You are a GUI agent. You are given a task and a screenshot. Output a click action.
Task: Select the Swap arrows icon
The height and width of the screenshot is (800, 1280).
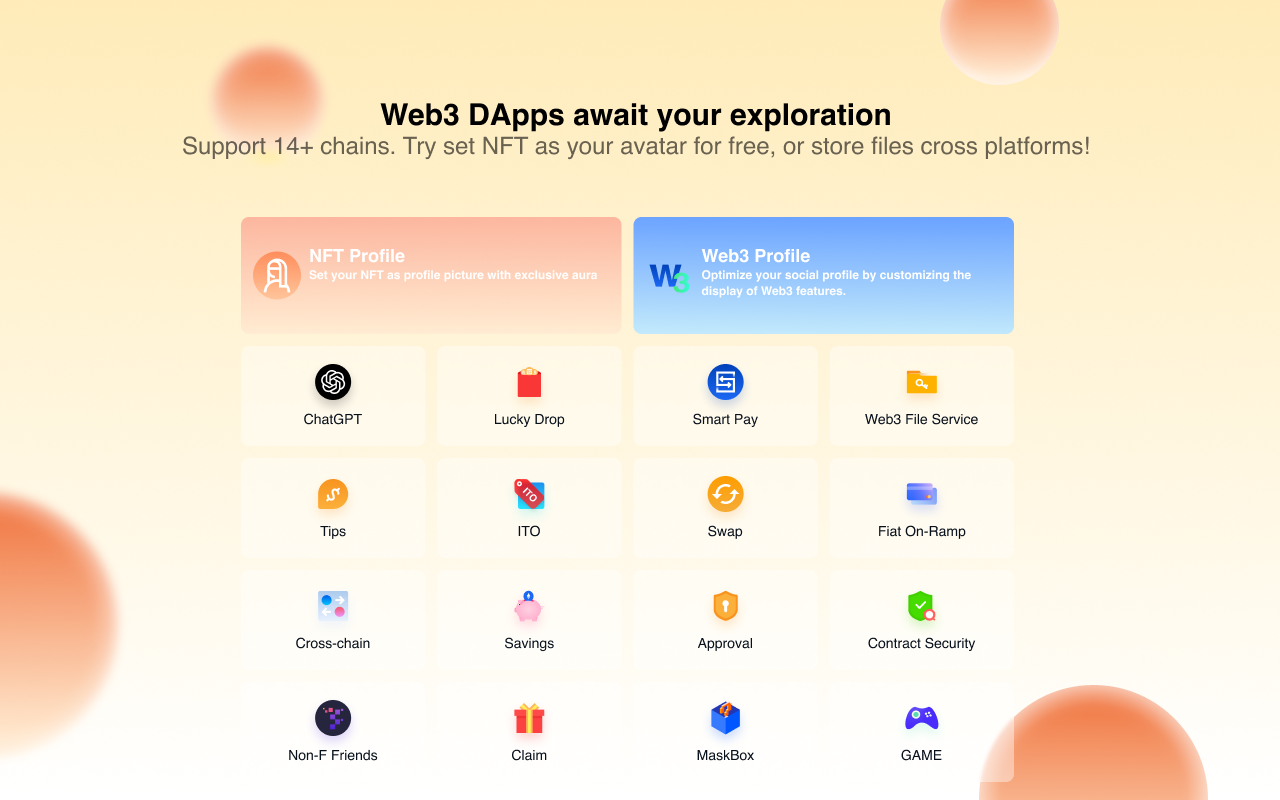[x=725, y=494]
